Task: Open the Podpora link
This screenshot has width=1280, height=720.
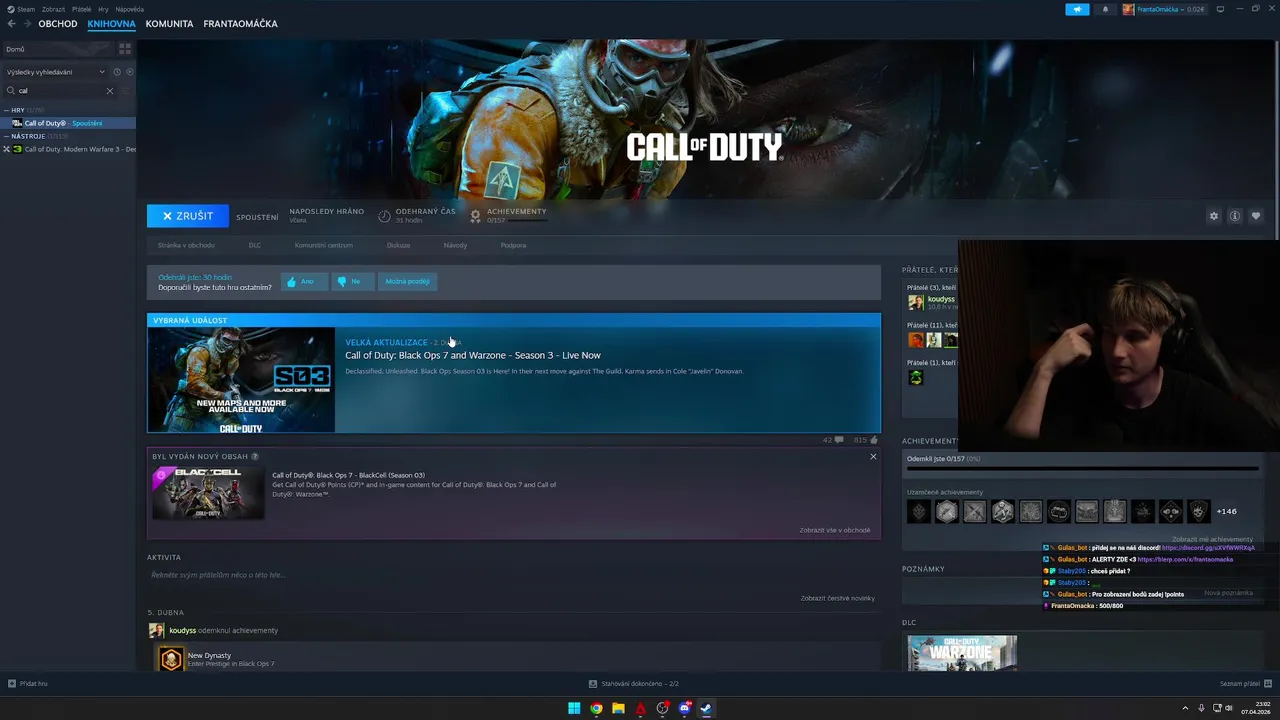Action: coord(513,245)
